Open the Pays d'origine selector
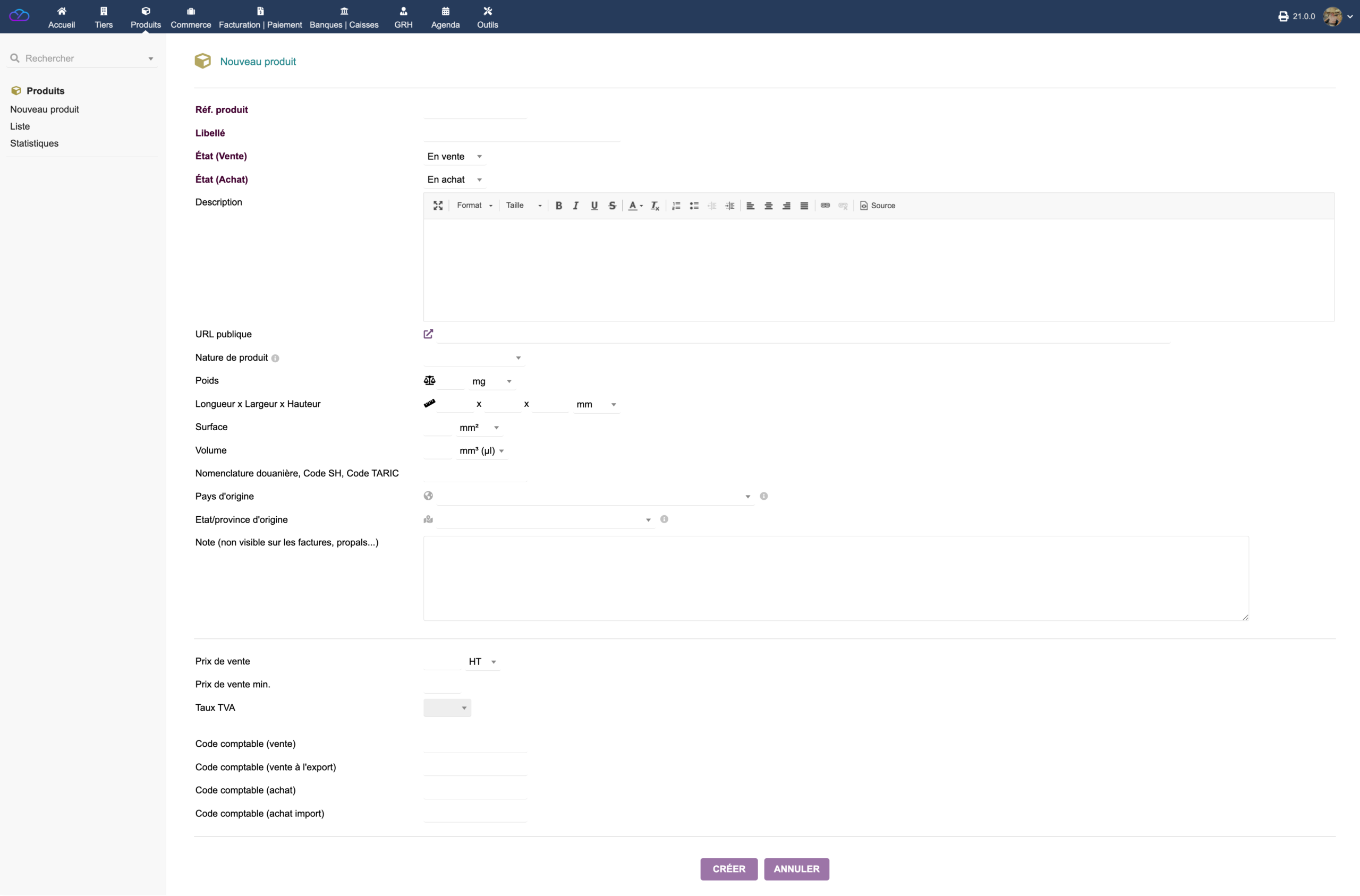Viewport: 1360px width, 896px height. click(595, 496)
